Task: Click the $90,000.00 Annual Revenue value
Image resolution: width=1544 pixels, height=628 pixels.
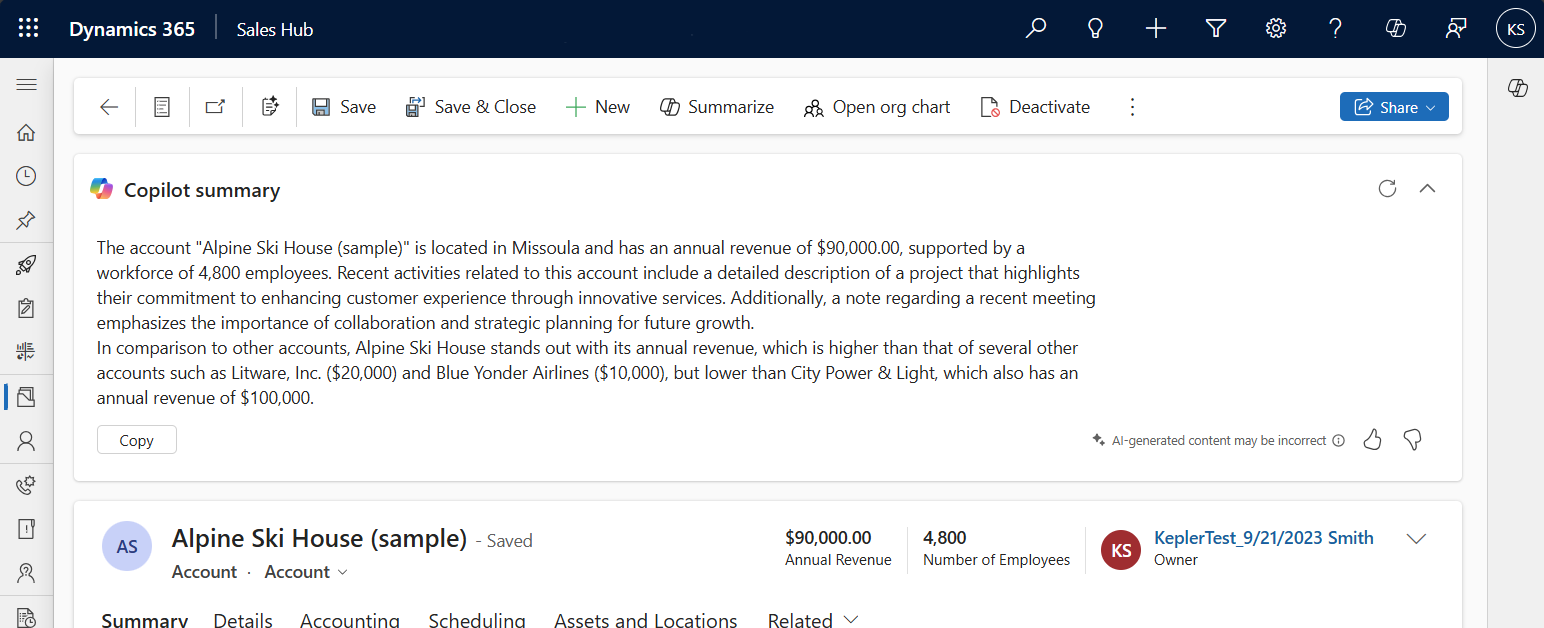Action: (828, 538)
